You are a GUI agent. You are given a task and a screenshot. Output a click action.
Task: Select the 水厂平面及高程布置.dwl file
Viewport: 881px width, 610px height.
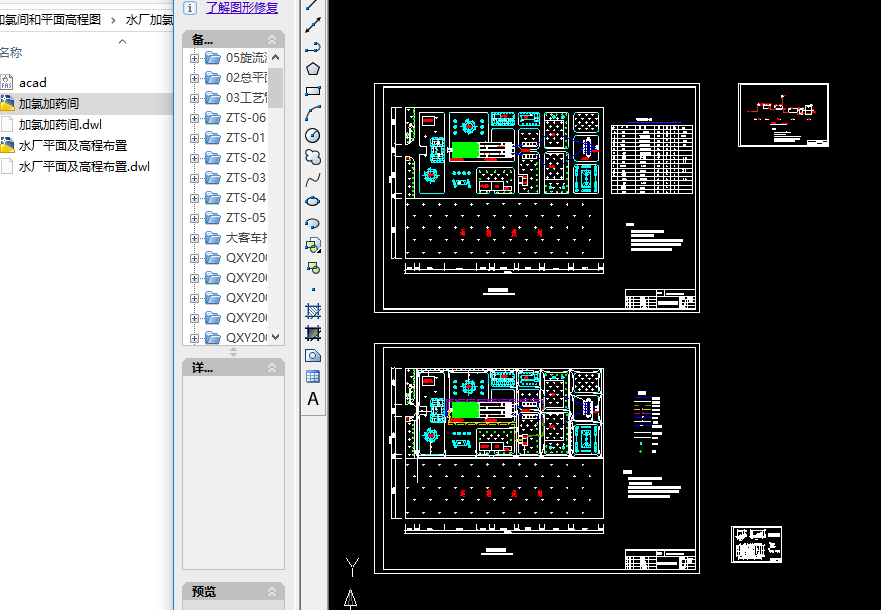(84, 167)
